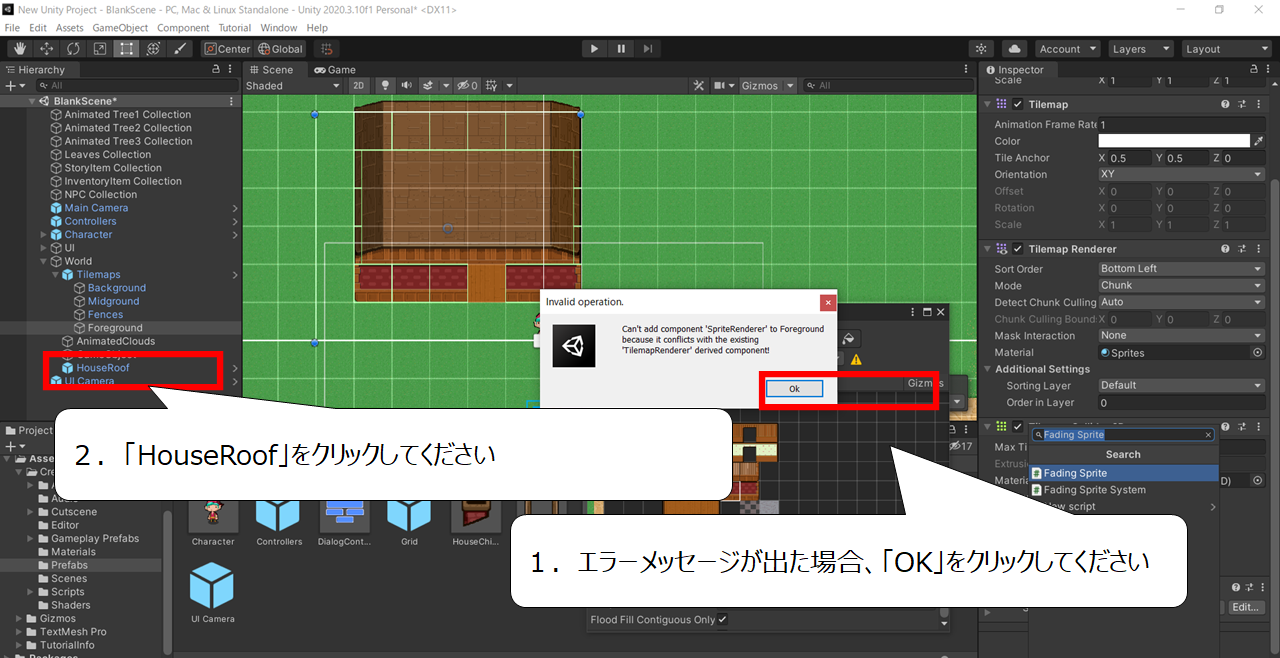Select Foreground tilemap in Hierarchy
The image size is (1280, 658).
(115, 328)
